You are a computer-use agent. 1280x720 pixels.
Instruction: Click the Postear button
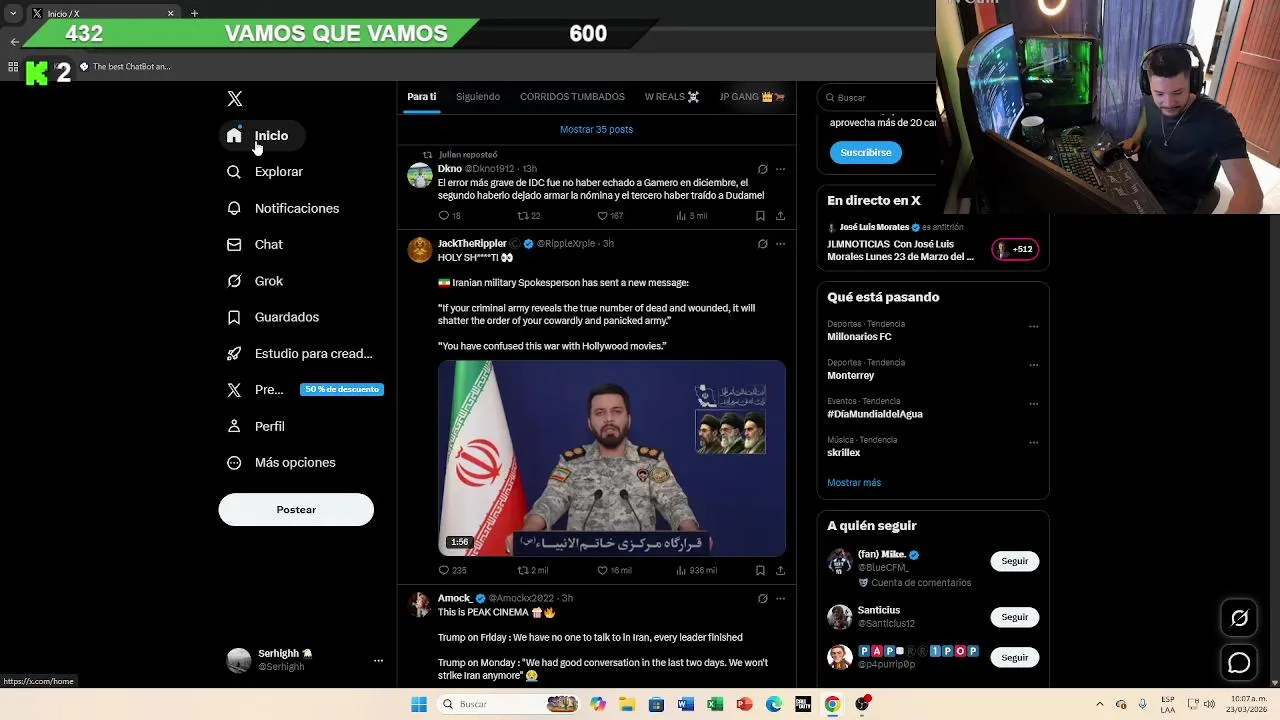(296, 510)
